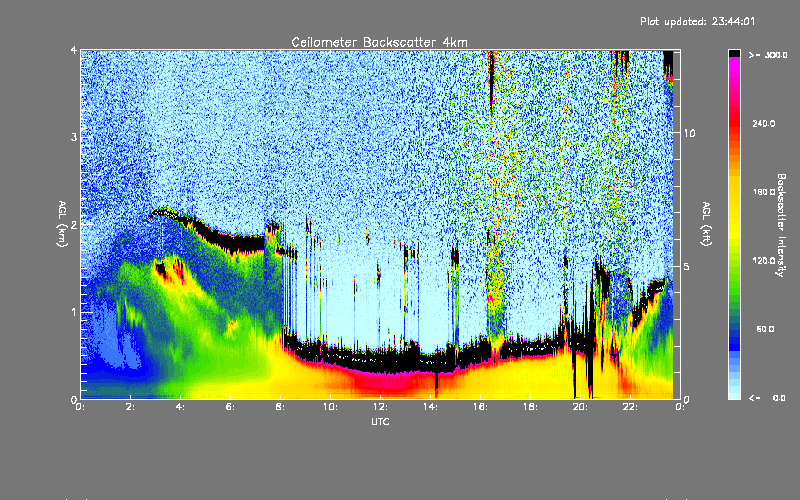This screenshot has width=800, height=500.
Task: Click the 'Ceilometer Backscatter 4km' plot title
Action: point(379,42)
